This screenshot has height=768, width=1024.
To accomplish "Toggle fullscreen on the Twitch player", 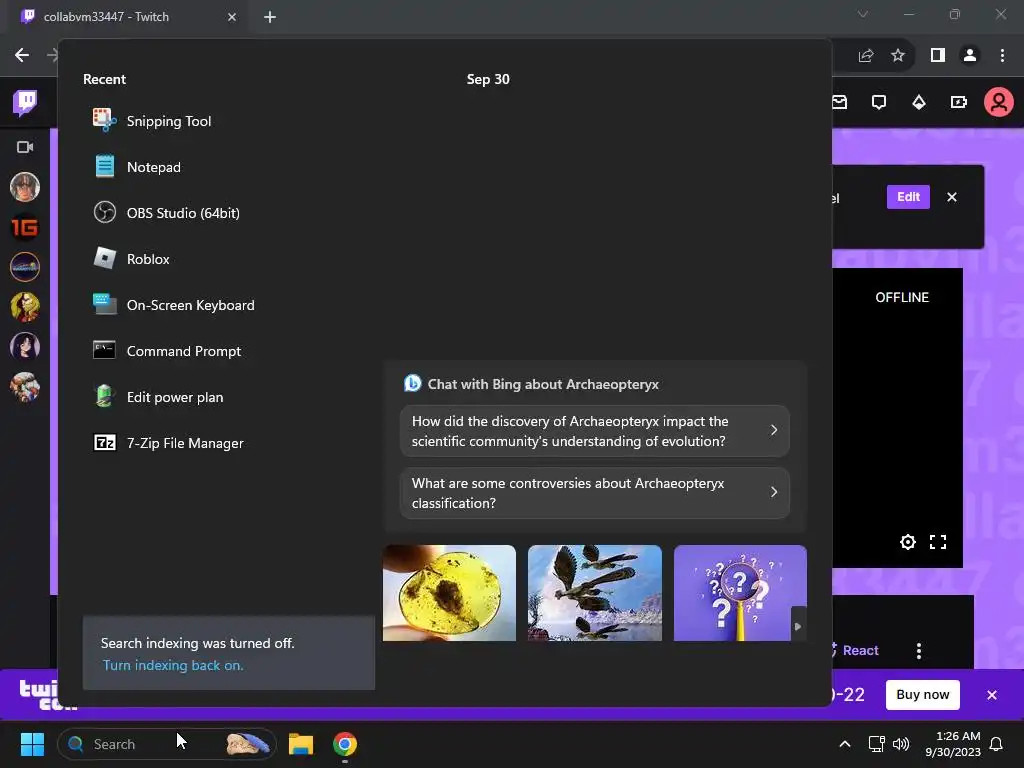I will [938, 541].
